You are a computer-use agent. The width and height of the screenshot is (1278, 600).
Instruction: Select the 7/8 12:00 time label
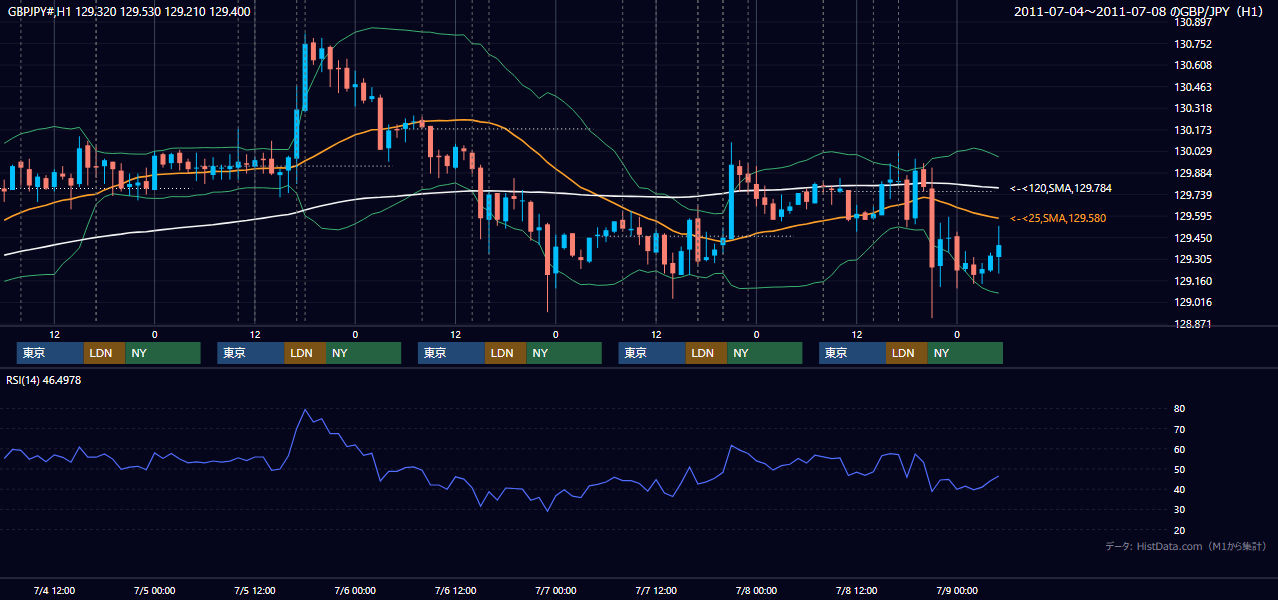coord(856,590)
